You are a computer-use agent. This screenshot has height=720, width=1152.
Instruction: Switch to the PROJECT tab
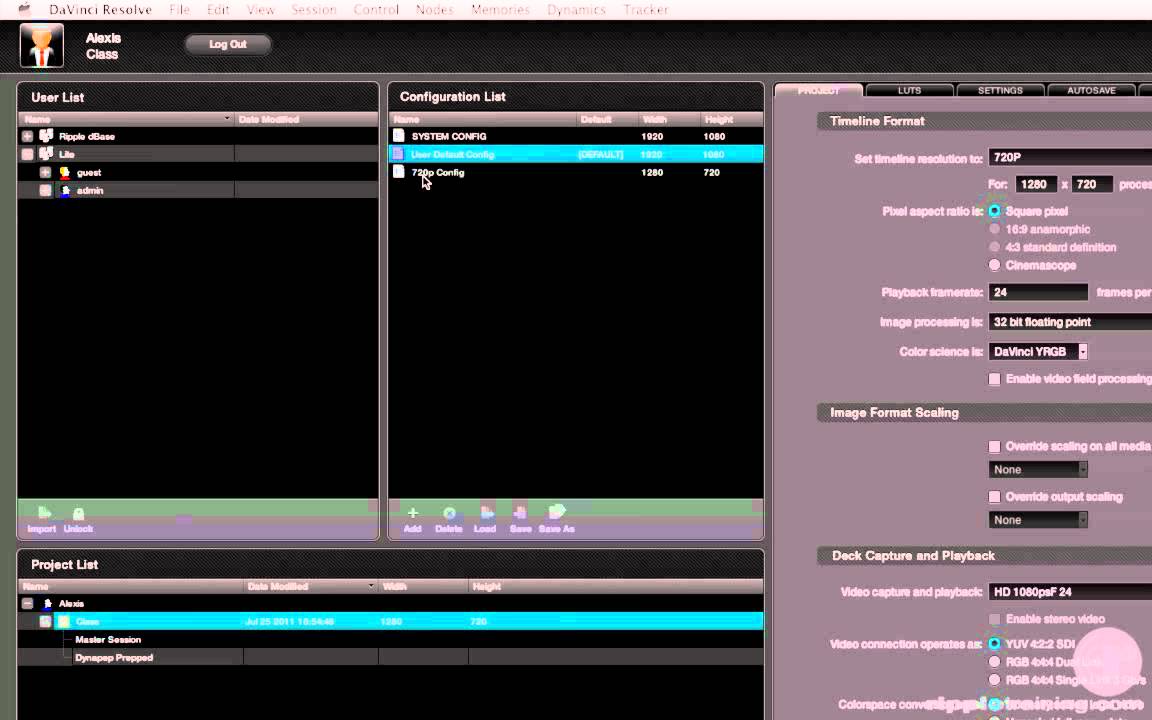(x=818, y=90)
